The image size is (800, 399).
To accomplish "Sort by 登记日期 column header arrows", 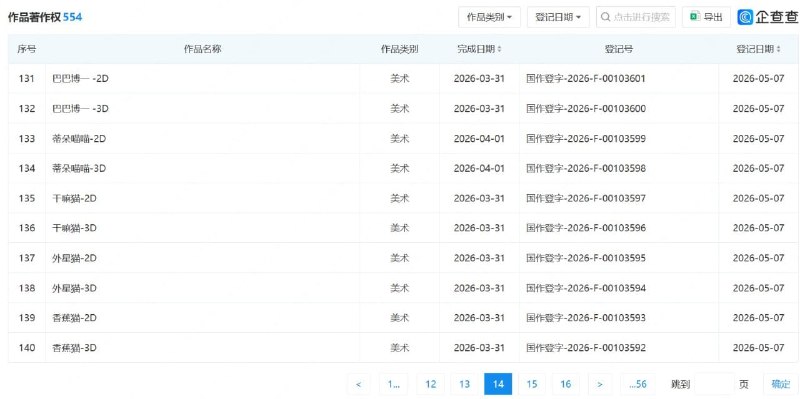I will [x=779, y=49].
